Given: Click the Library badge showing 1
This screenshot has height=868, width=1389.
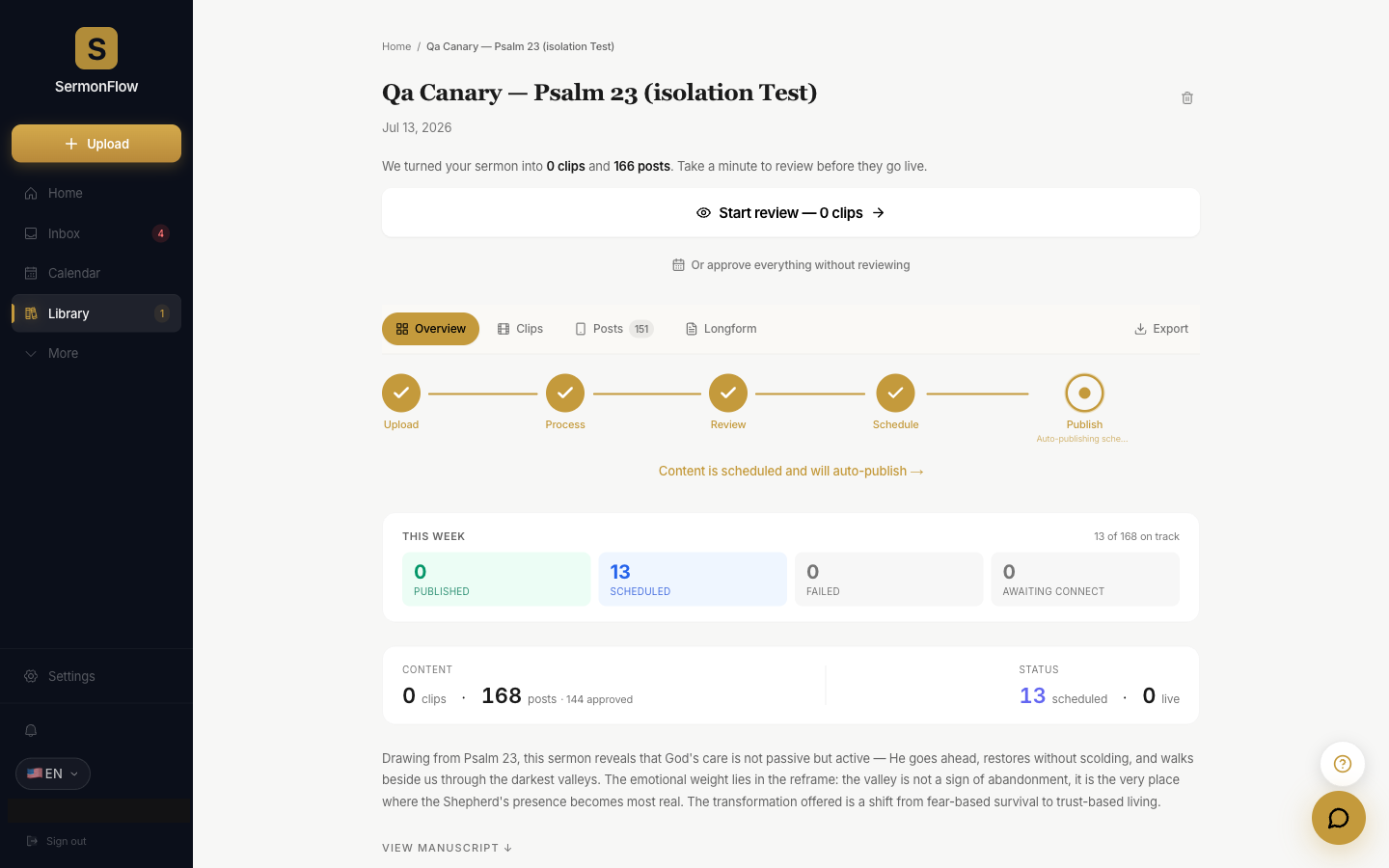Looking at the screenshot, I should 162,313.
